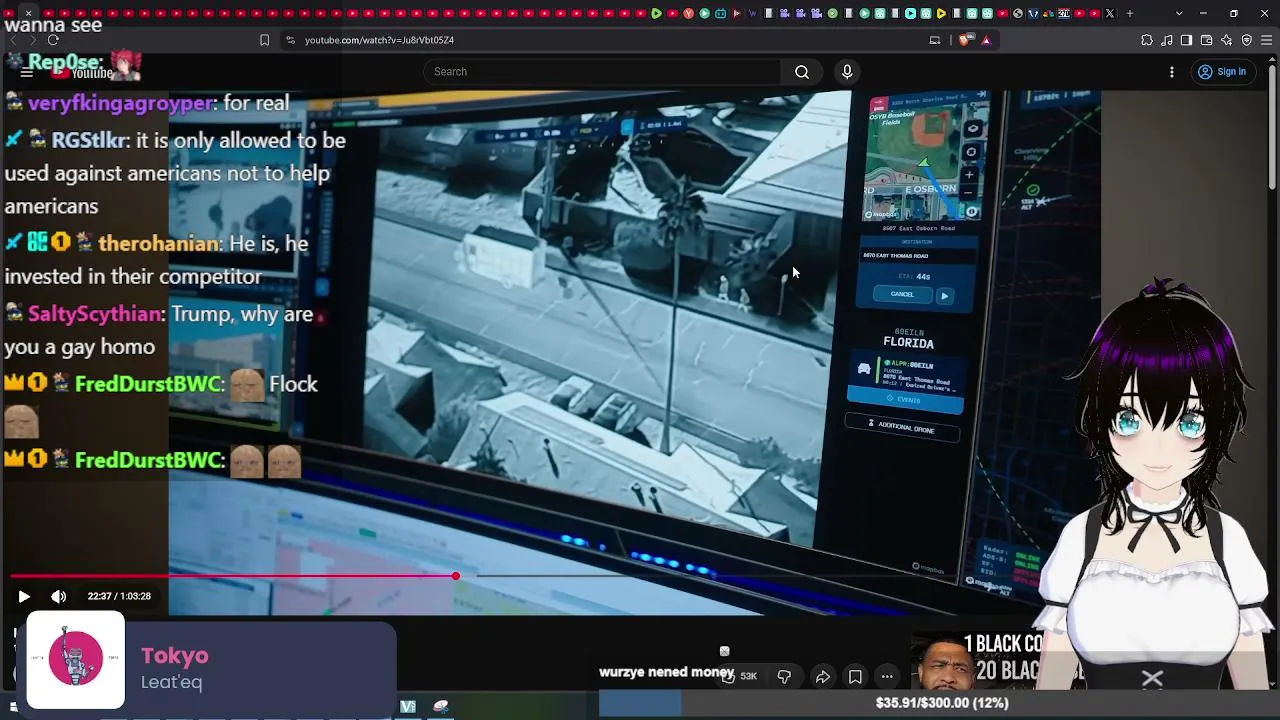Open more actions three-dot menu under video

click(x=887, y=677)
